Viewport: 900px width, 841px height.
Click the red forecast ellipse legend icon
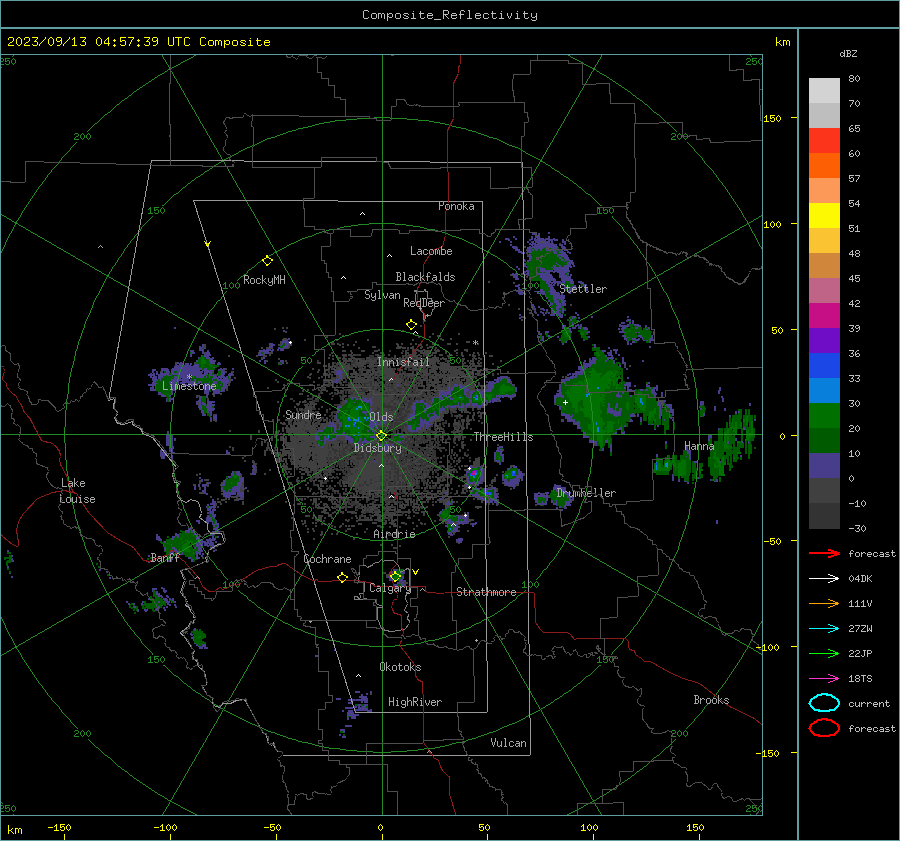[824, 728]
